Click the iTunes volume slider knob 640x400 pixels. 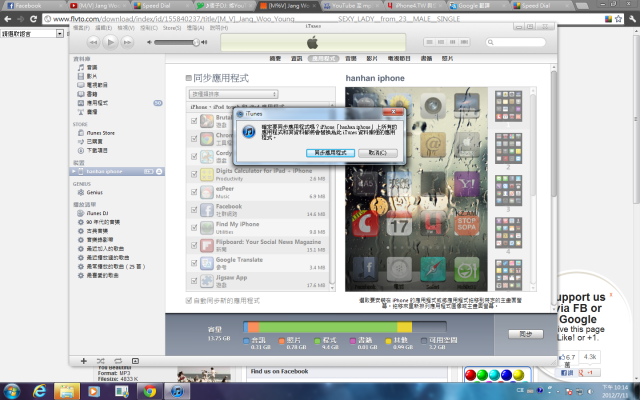196,42
